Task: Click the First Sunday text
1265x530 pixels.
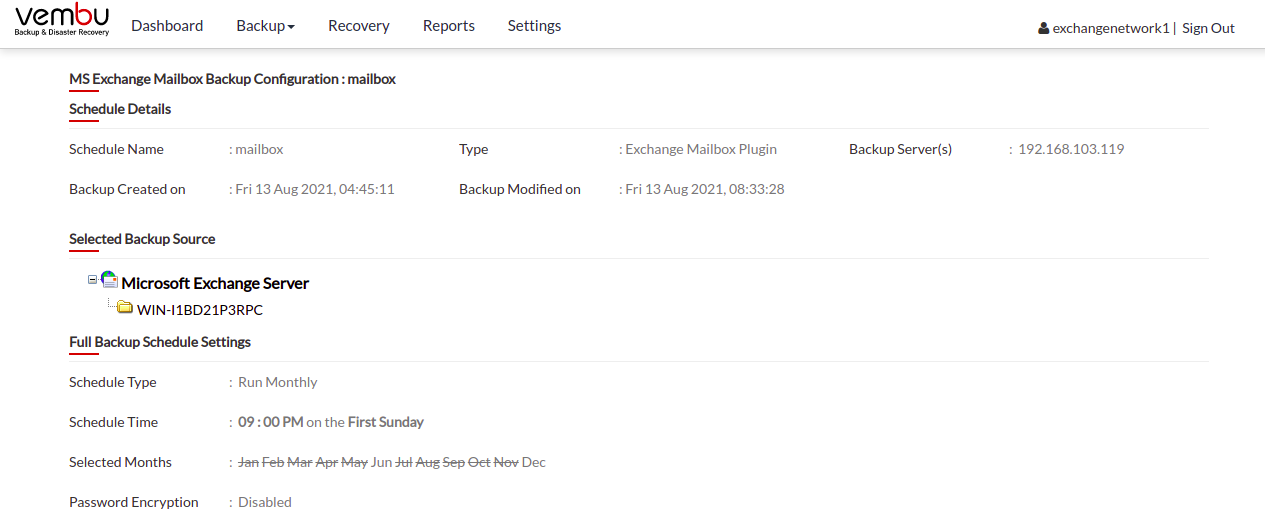Action: 386,422
